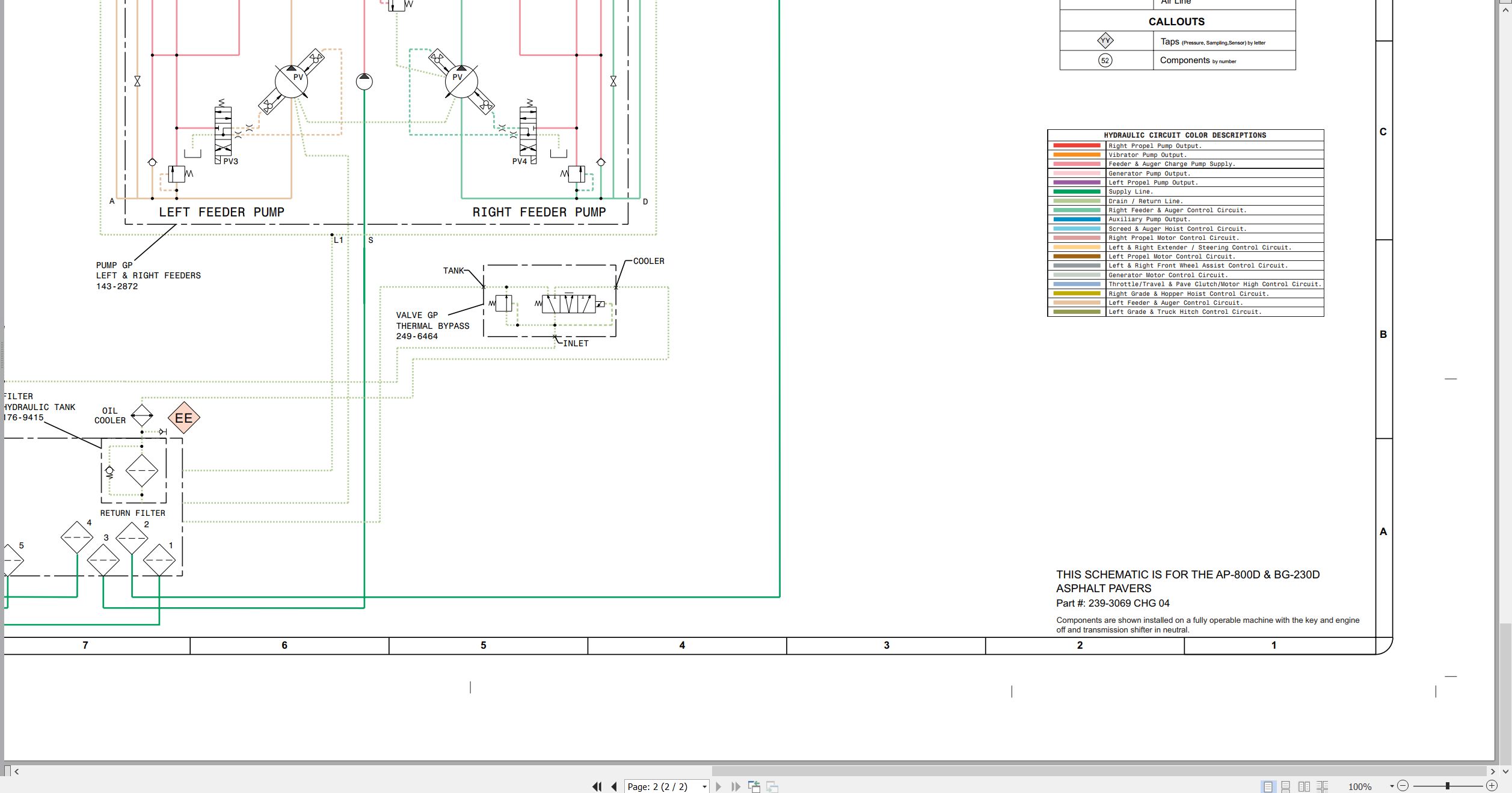Click the Taps YY callout symbol
This screenshot has height=793, width=1512.
pyautogui.click(x=1105, y=41)
